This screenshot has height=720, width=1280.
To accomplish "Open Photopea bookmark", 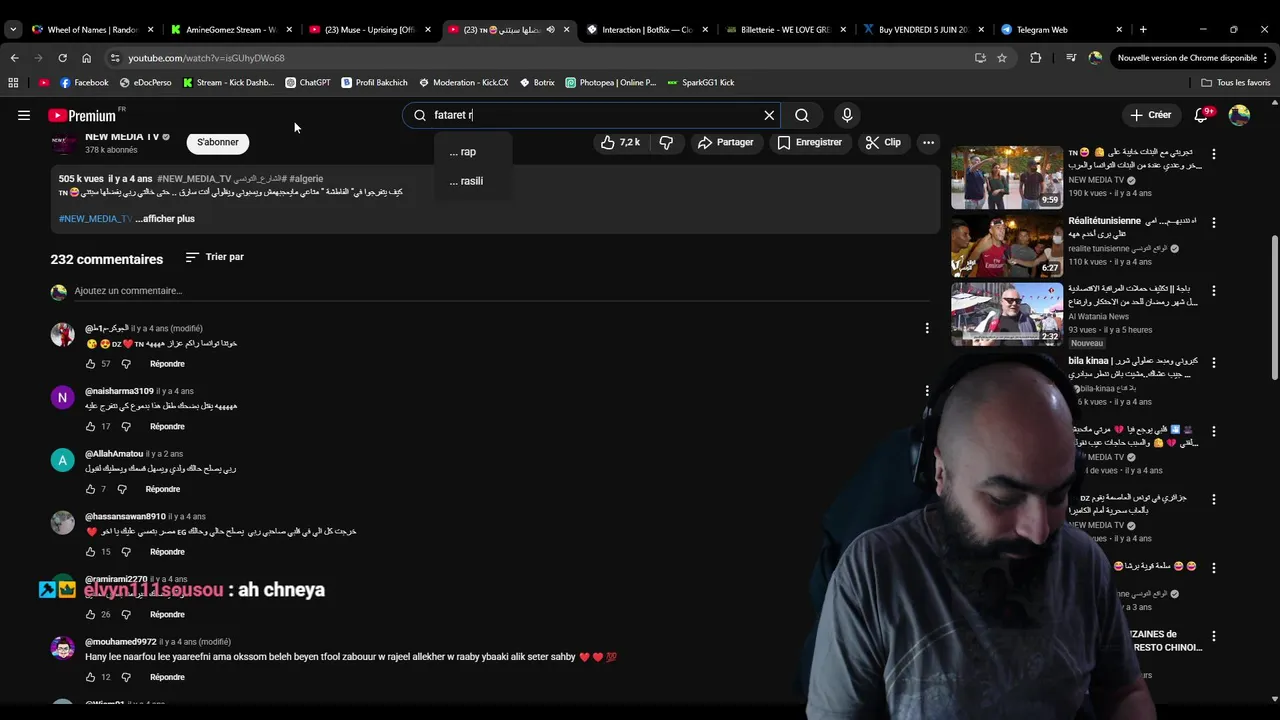I will pyautogui.click(x=611, y=83).
